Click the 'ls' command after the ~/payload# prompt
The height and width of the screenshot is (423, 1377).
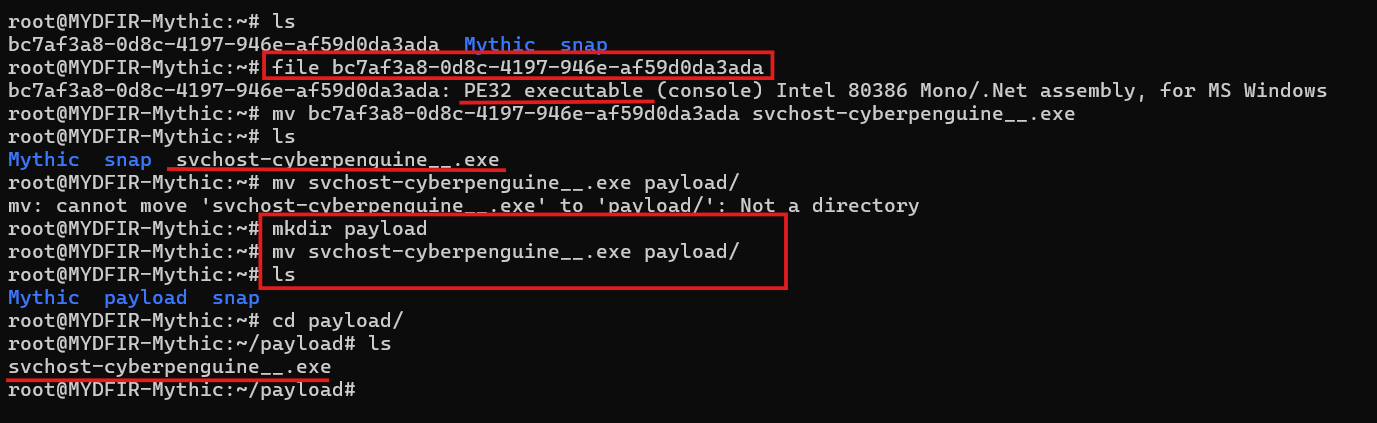[x=379, y=344]
